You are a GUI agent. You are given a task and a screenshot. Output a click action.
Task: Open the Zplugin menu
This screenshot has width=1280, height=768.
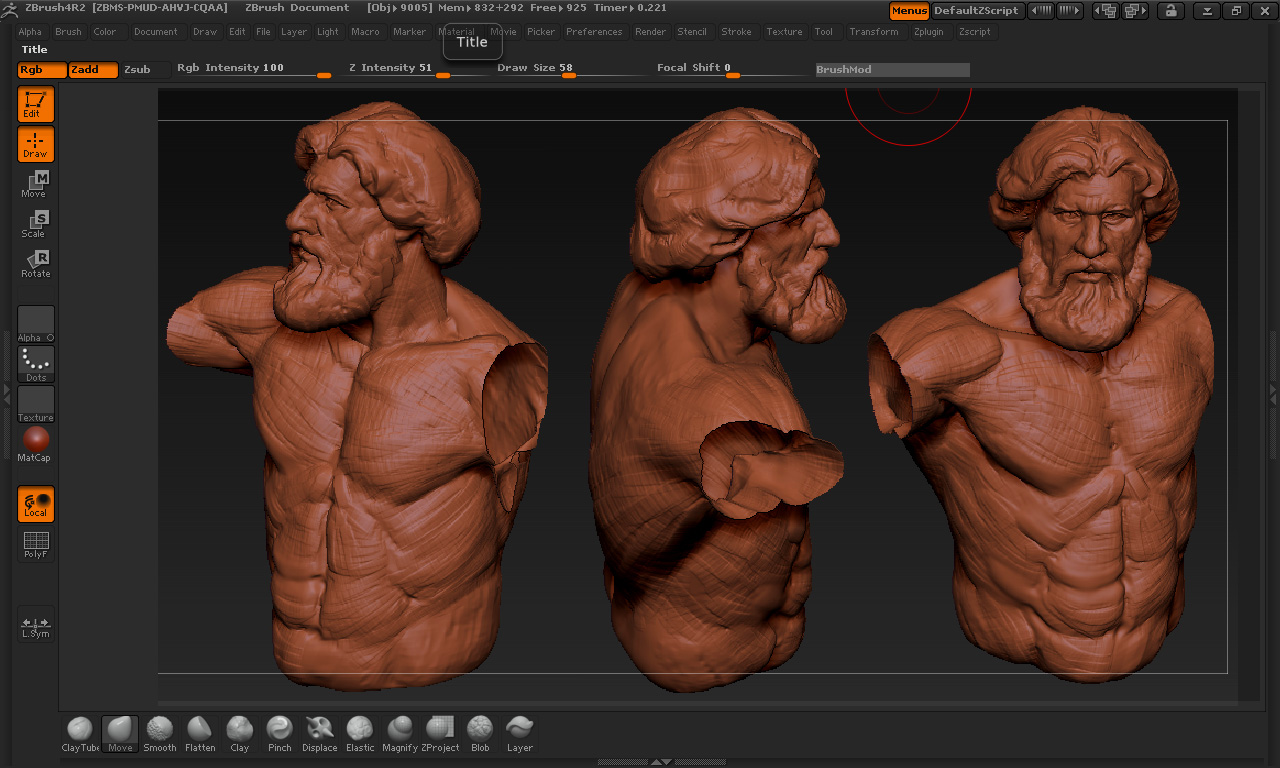[x=928, y=32]
